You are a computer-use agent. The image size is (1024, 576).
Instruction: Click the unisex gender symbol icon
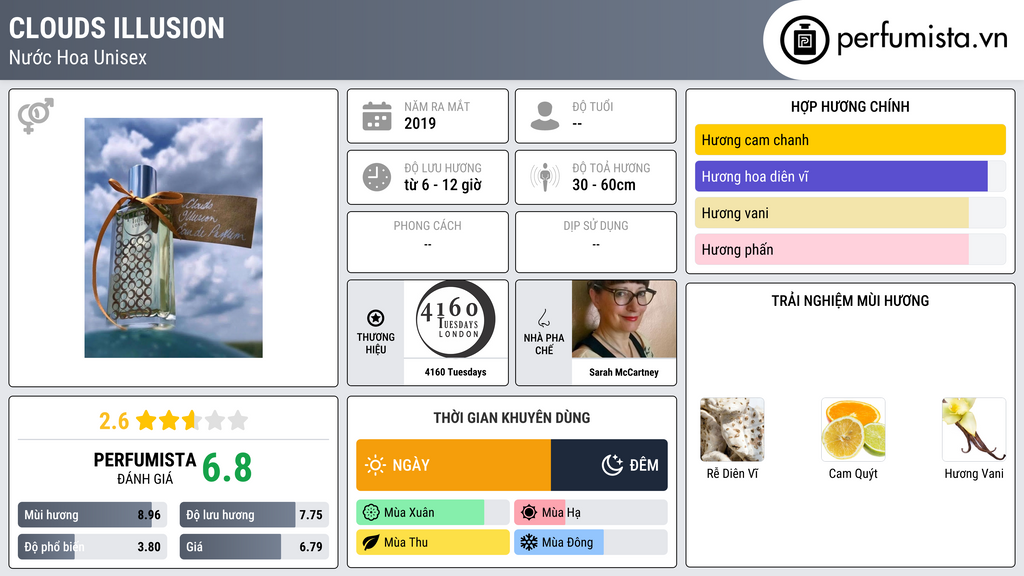click(x=35, y=116)
